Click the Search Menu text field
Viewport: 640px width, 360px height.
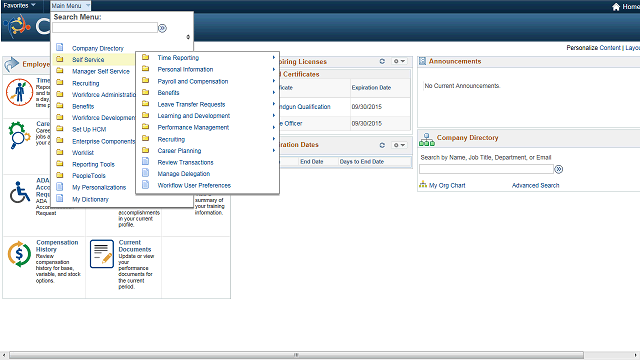click(x=105, y=28)
